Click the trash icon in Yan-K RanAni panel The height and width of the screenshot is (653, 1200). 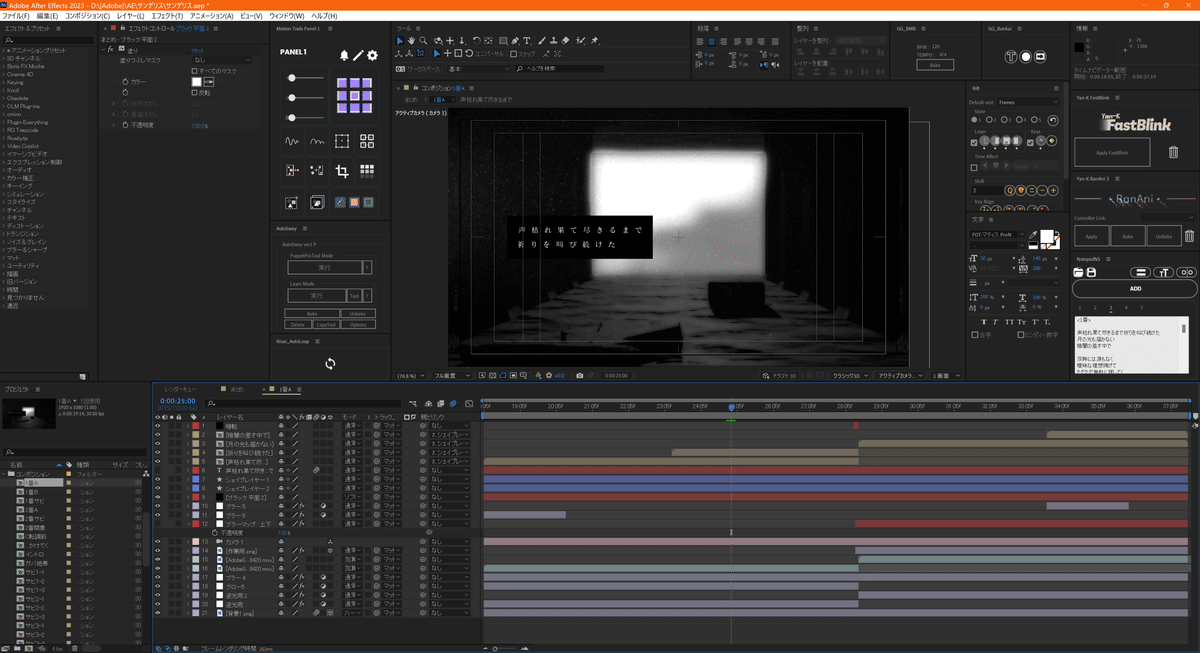pyautogui.click(x=1189, y=237)
